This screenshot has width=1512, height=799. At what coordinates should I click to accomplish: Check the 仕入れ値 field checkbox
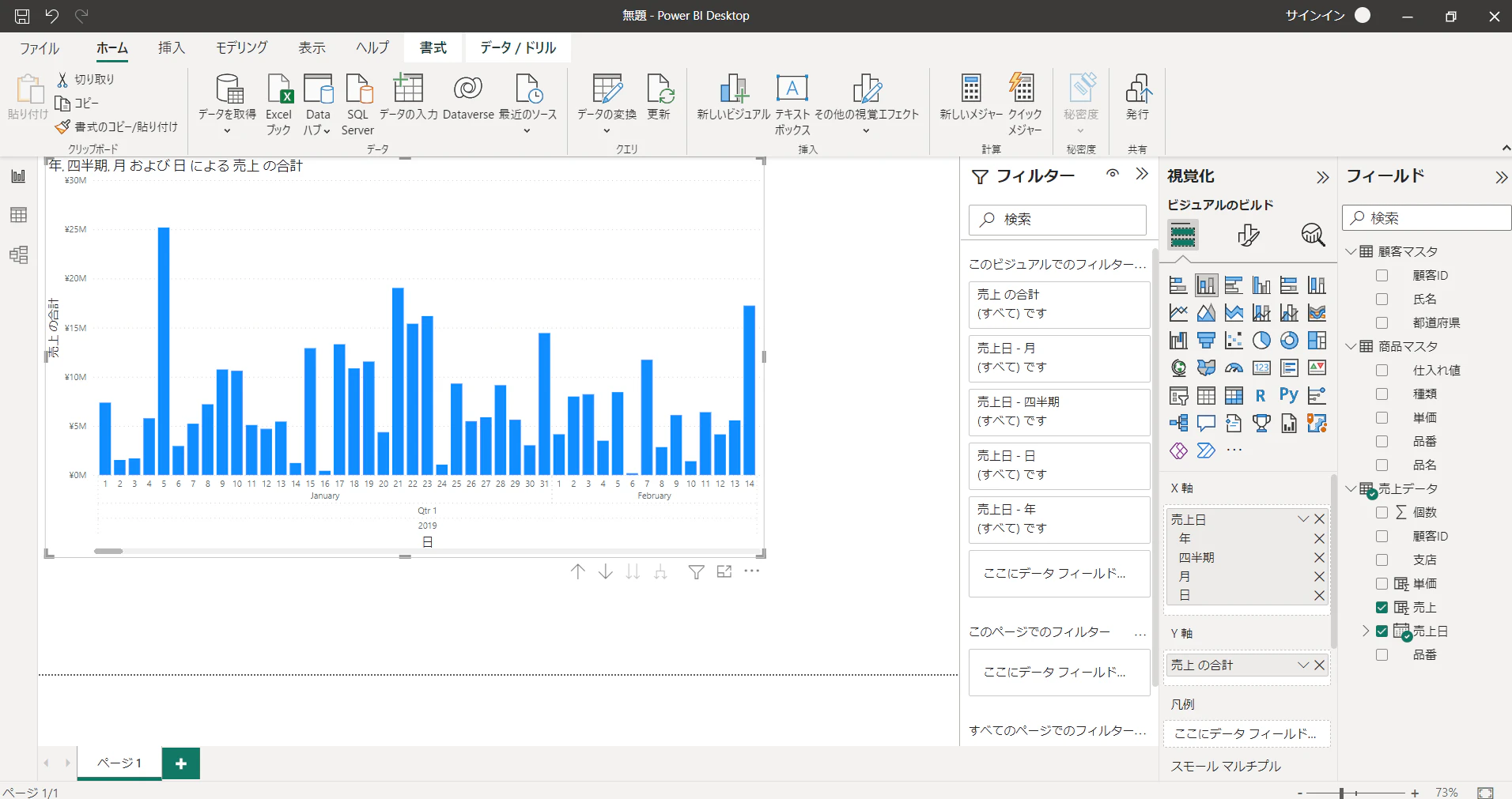point(1382,371)
